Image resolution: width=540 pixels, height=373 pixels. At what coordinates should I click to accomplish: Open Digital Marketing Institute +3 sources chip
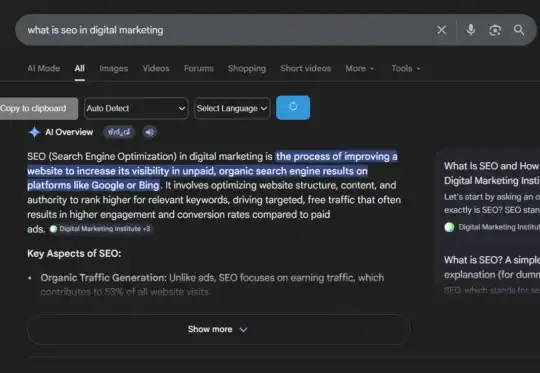pos(100,229)
